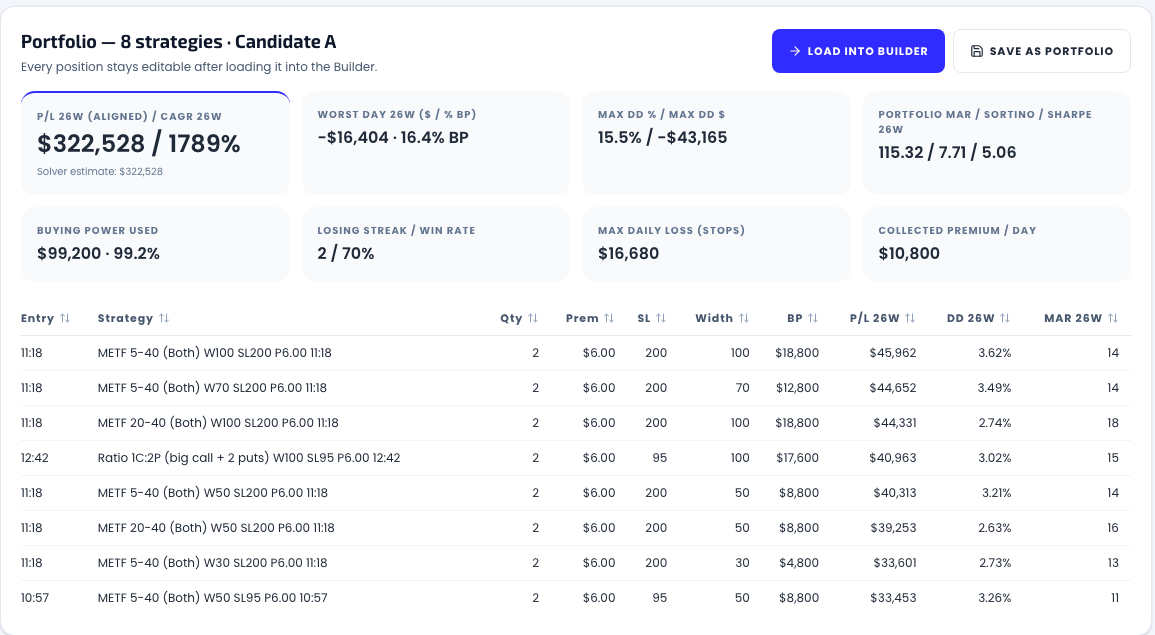Sort by Width column sort icon
The height and width of the screenshot is (635, 1155).
(x=744, y=318)
